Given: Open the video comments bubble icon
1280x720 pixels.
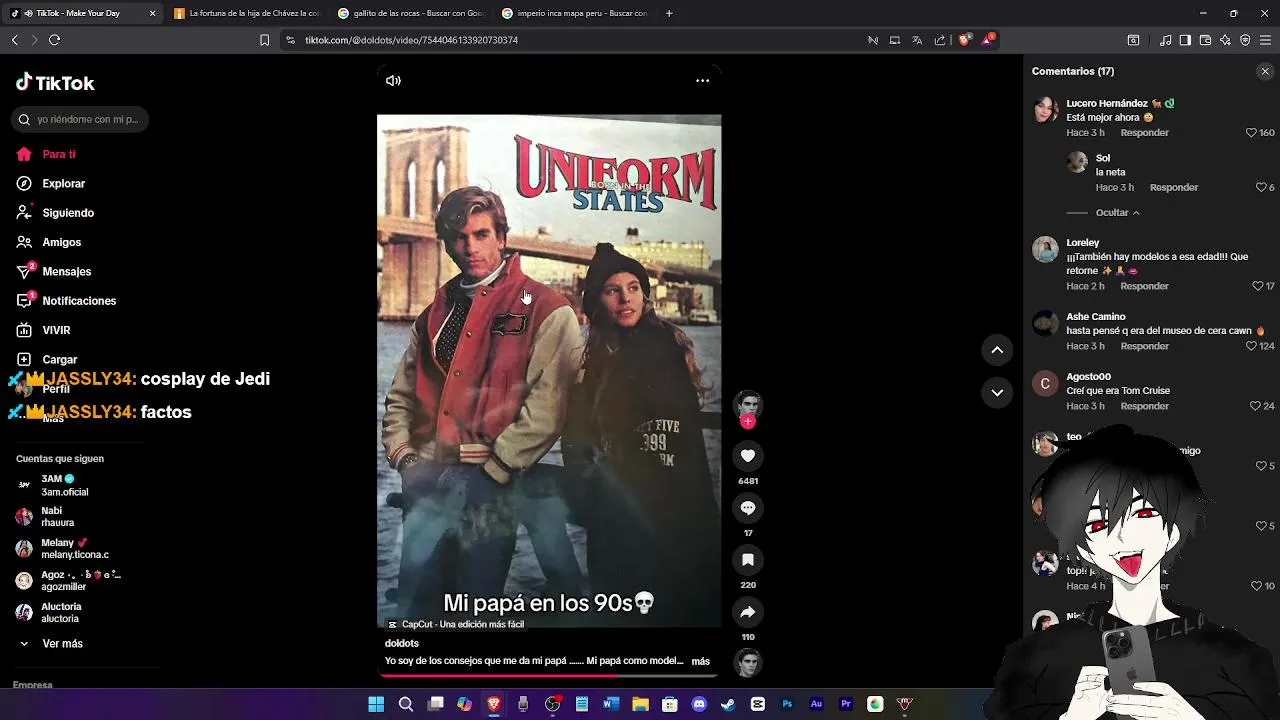Looking at the screenshot, I should pos(748,508).
